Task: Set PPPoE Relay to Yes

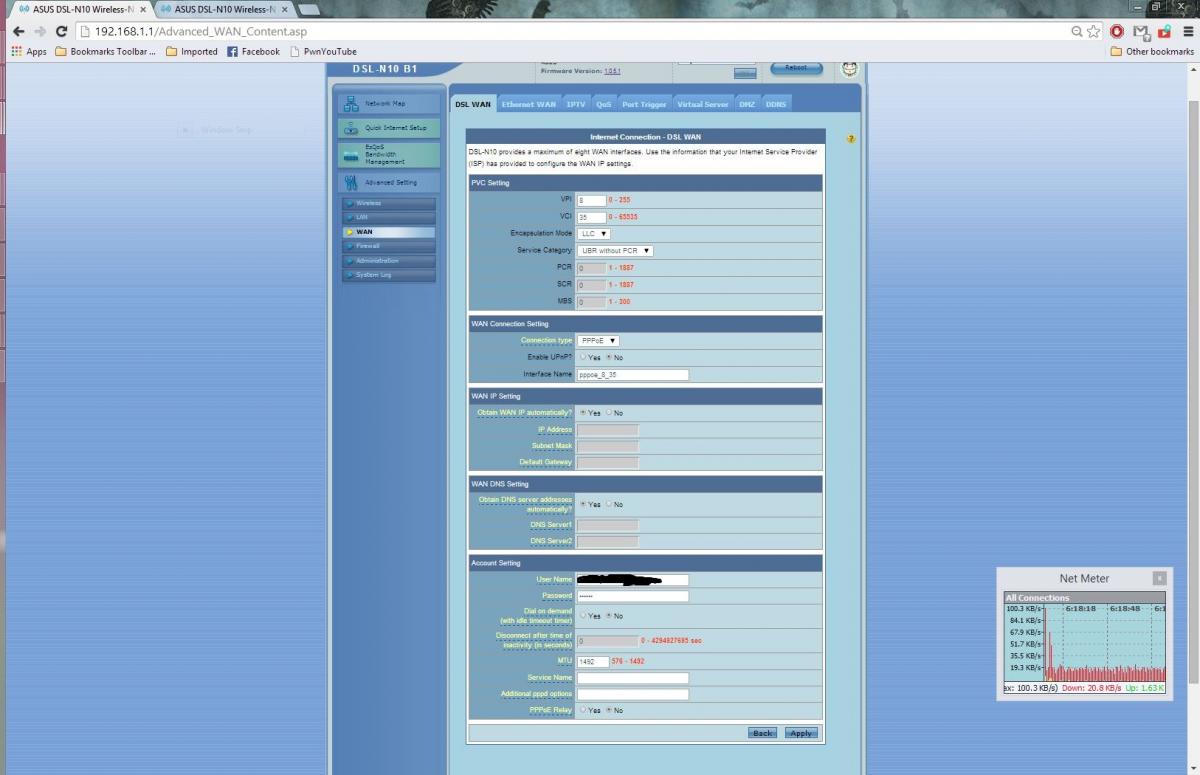Action: point(582,710)
